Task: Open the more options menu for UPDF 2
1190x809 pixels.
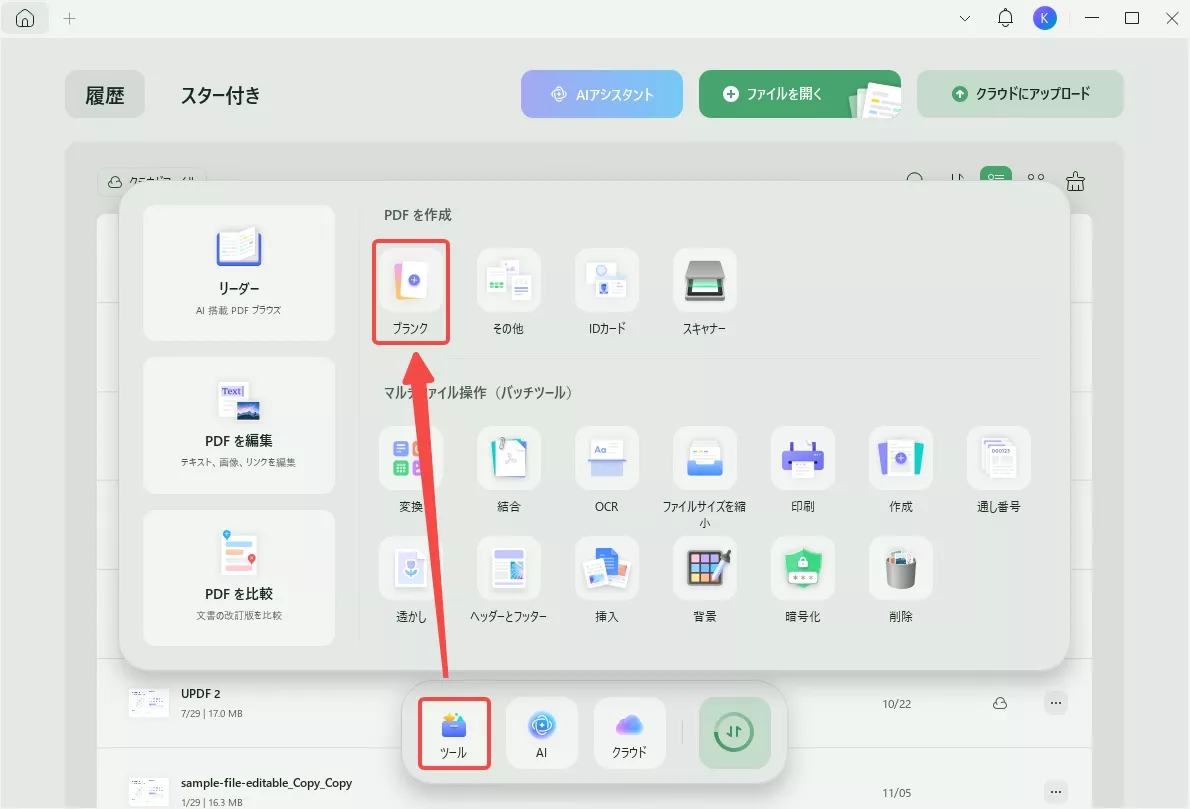Action: tap(1056, 703)
